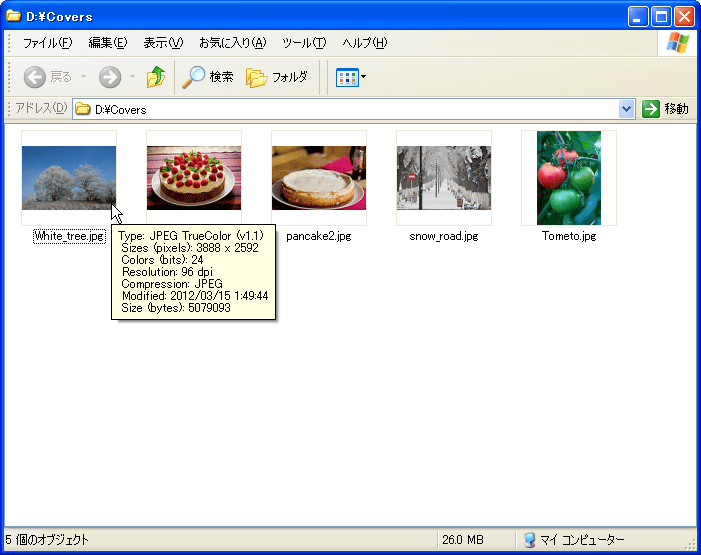Select the snow_road.jpg thumbnail image
Image resolution: width=701 pixels, height=555 pixels.
point(444,178)
